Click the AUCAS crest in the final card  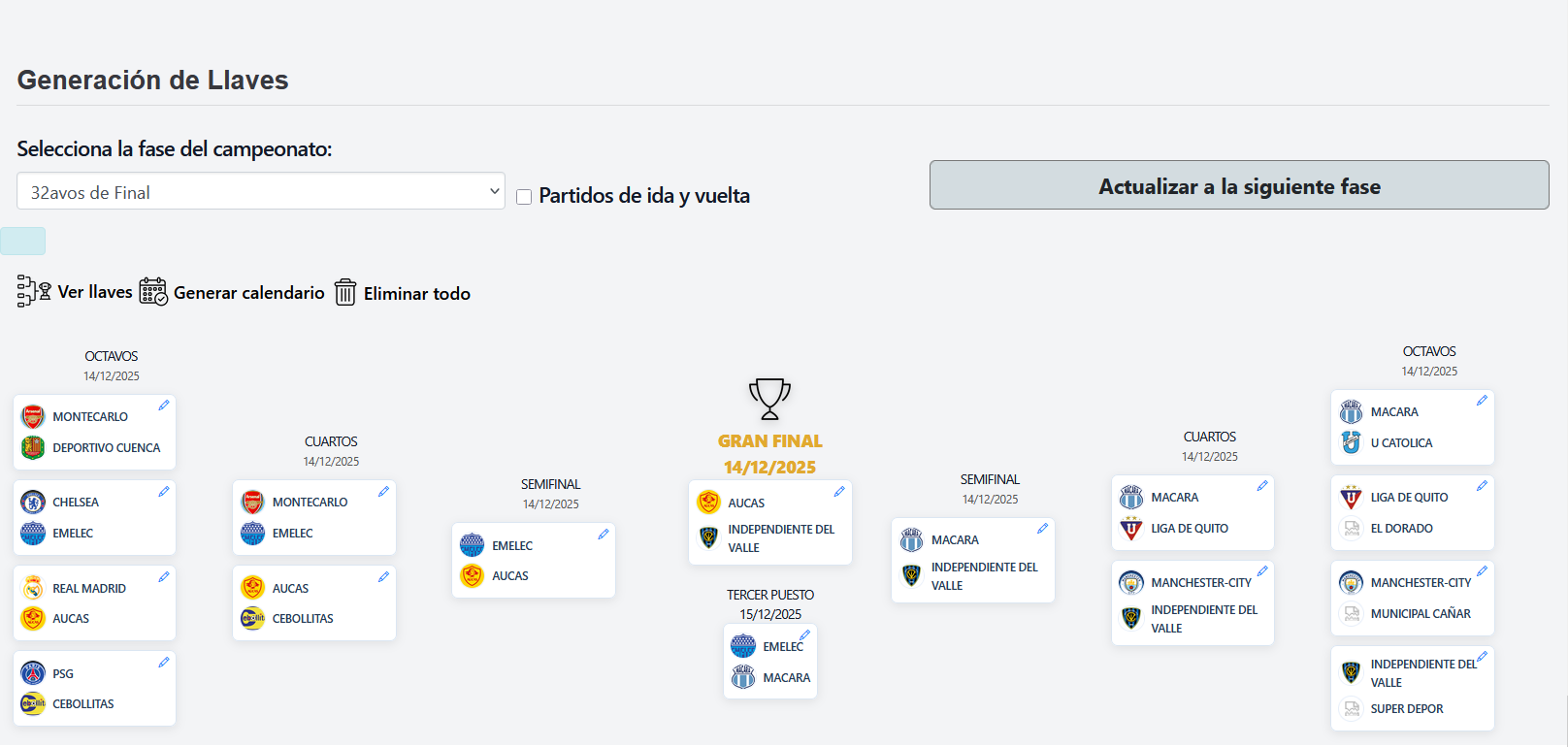click(x=706, y=502)
